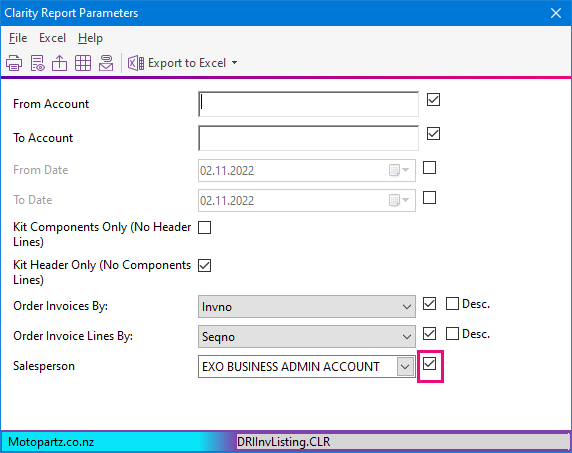The image size is (572, 453).
Task: Click Export to Excel button
Action: point(182,63)
